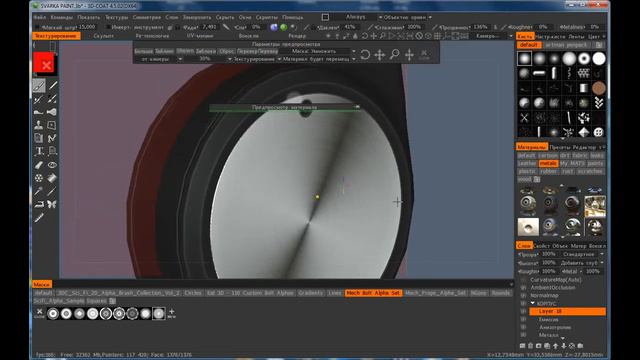Toggle visibility of Normalmap layer
640x360 pixels.
(523, 296)
